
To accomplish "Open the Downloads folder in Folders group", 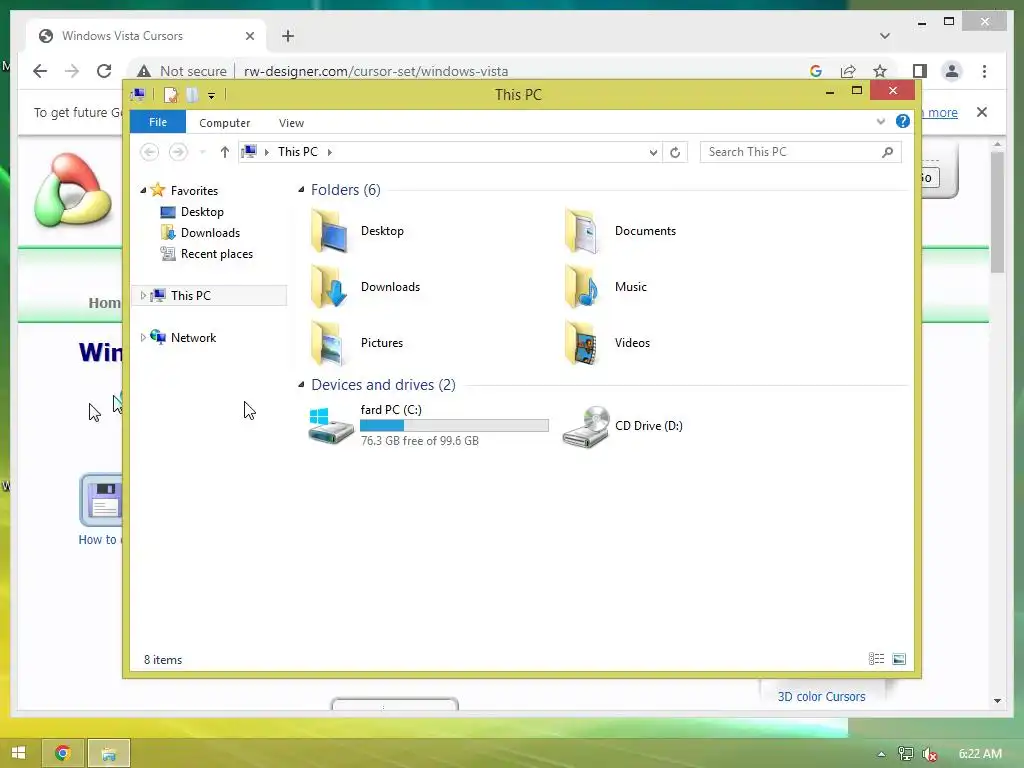I will pyautogui.click(x=331, y=287).
